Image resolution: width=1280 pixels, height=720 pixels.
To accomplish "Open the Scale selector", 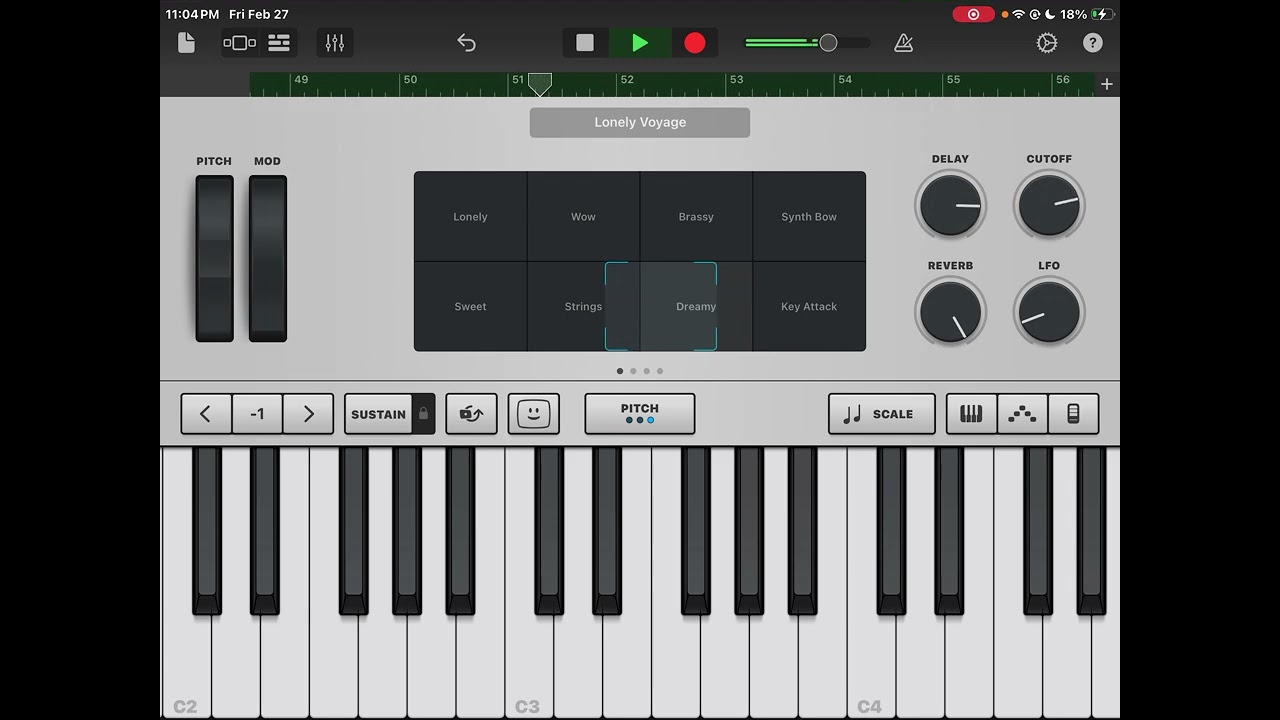I will coord(882,414).
